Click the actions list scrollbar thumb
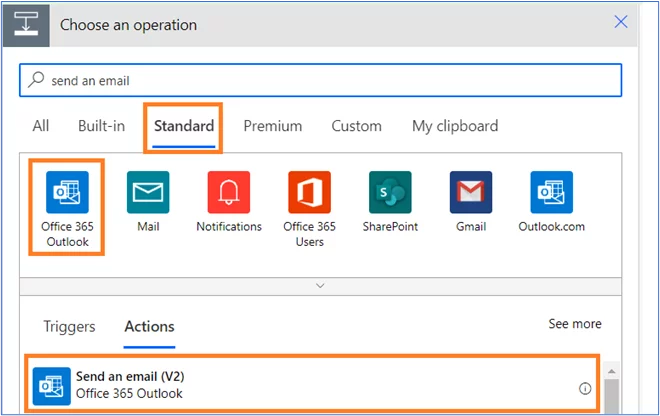This screenshot has height=416, width=660. [x=612, y=397]
